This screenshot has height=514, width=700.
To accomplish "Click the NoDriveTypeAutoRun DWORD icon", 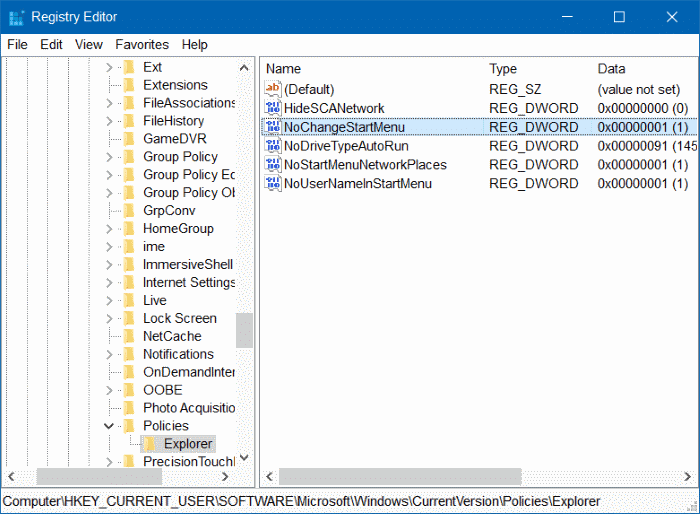I will tap(273, 146).
